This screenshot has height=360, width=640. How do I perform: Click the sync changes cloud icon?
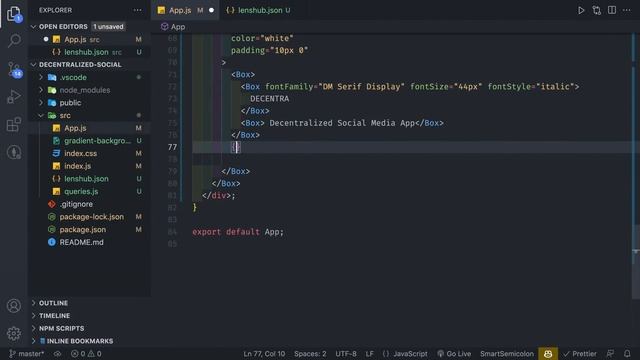[x=58, y=354]
